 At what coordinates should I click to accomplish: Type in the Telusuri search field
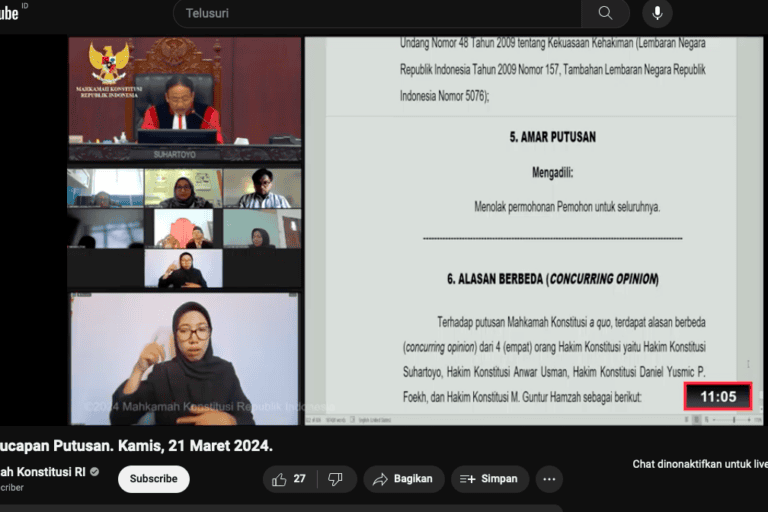[380, 13]
